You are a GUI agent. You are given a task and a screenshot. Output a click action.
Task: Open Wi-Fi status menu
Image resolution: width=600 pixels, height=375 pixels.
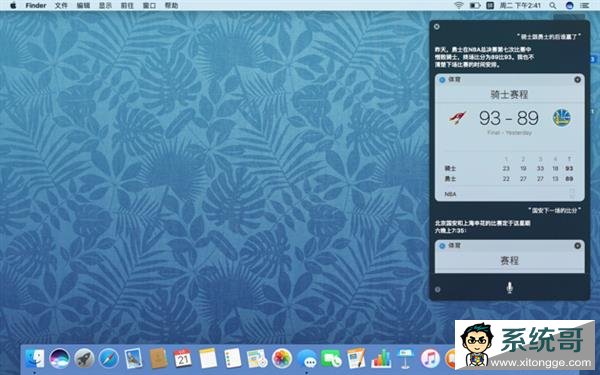[458, 5]
